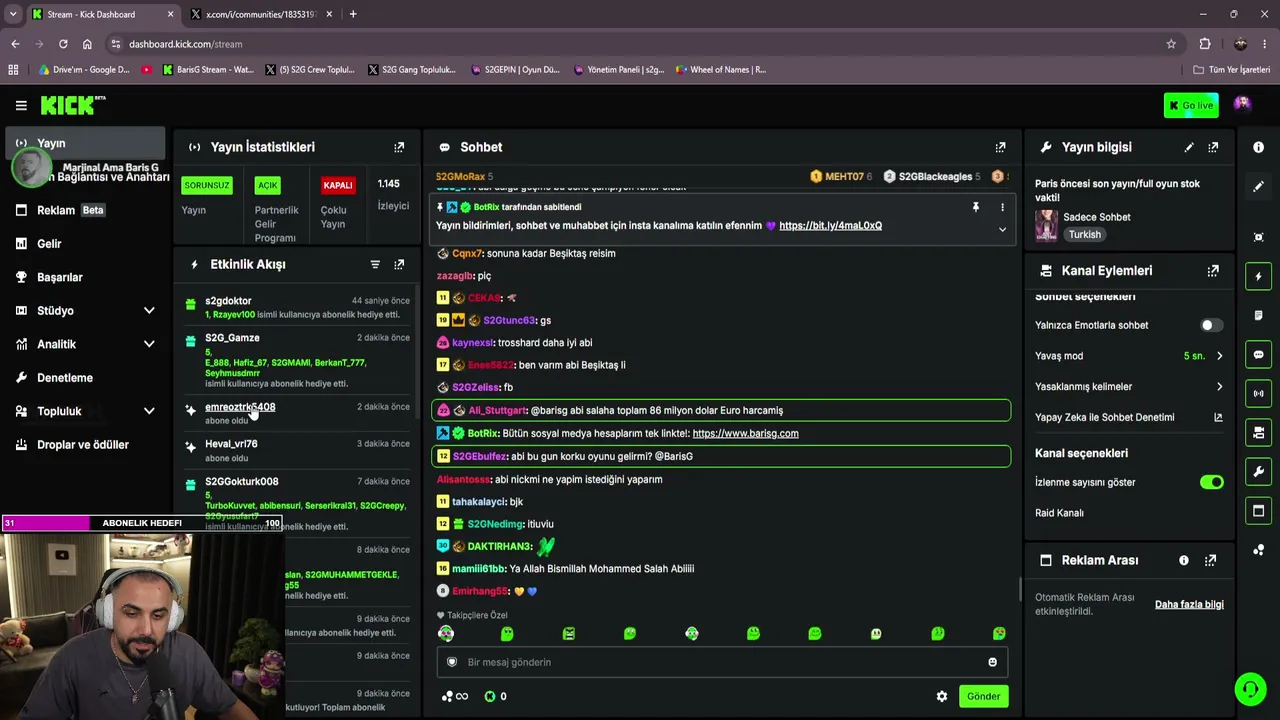Open Reklam Beta in the sidebar
This screenshot has height=720, width=1280.
tap(85, 210)
